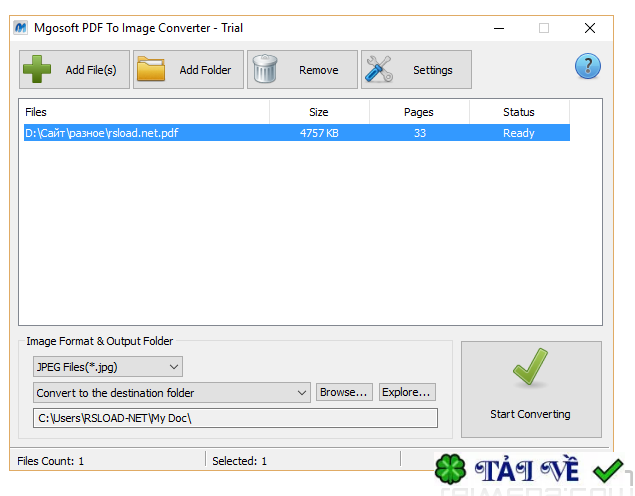Click the Browse... button
This screenshot has height=496, width=635.
344,392
